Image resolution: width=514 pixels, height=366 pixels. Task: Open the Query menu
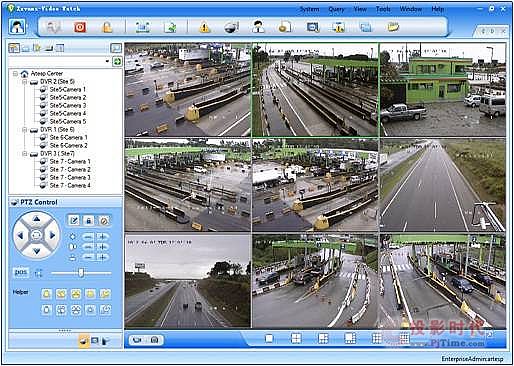click(x=336, y=9)
